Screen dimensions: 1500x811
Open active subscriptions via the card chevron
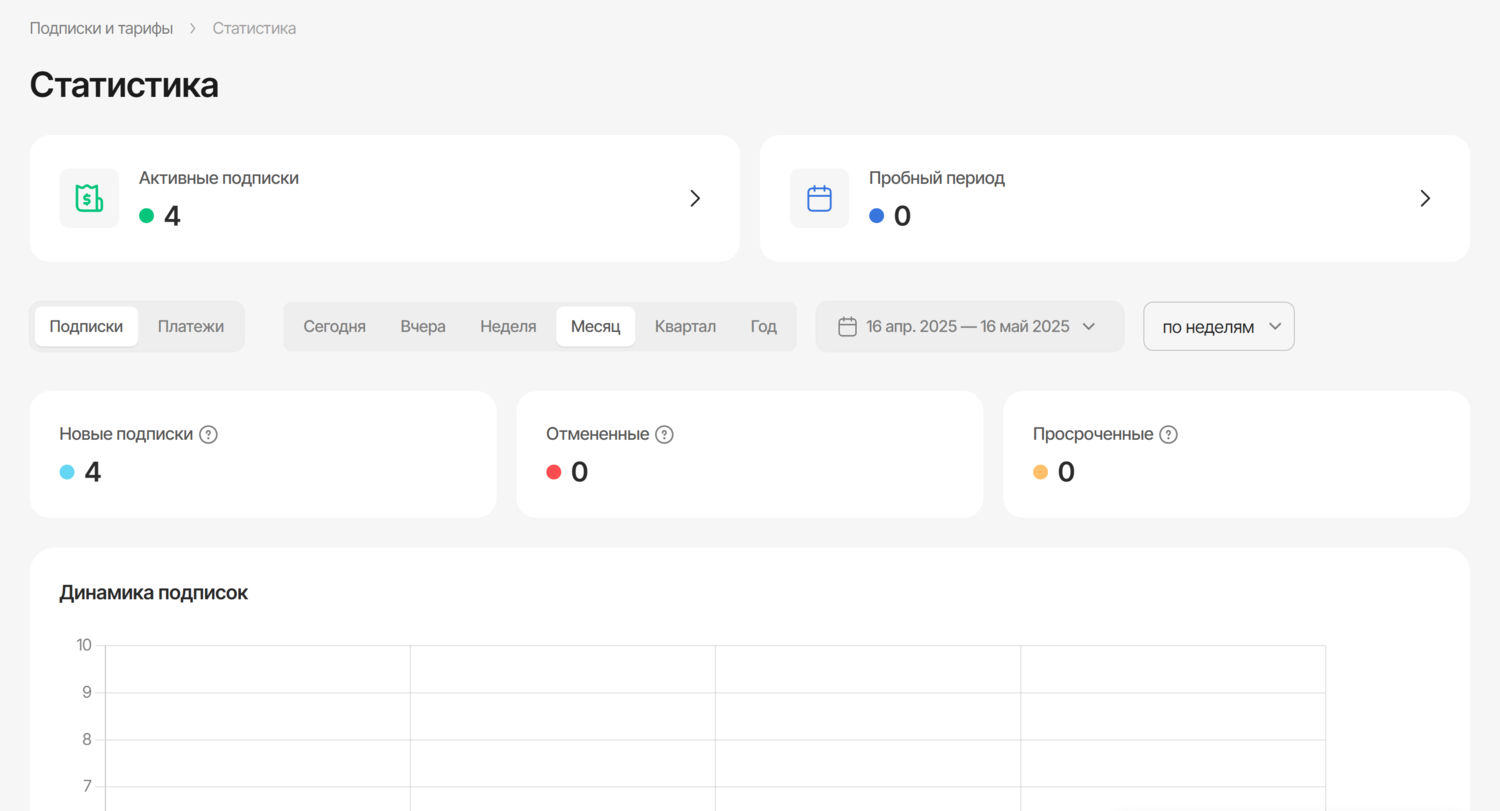click(x=695, y=198)
